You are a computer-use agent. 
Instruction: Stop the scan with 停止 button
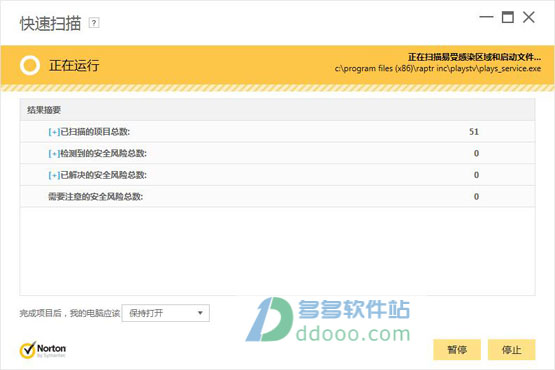pos(511,350)
